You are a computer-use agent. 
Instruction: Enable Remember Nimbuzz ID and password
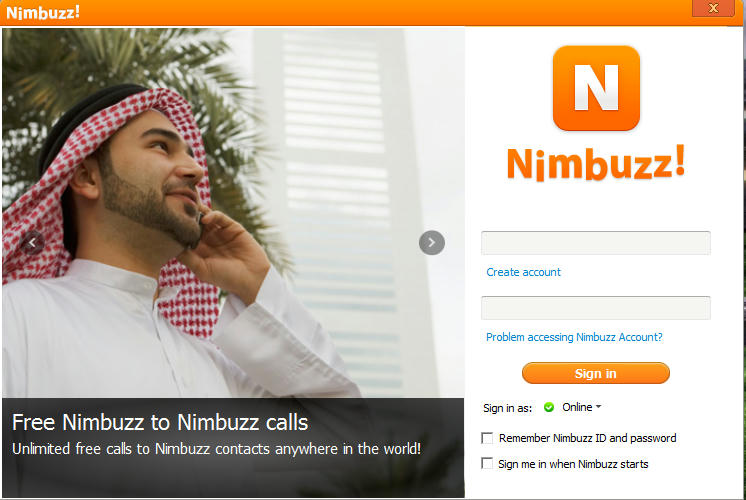[487, 438]
